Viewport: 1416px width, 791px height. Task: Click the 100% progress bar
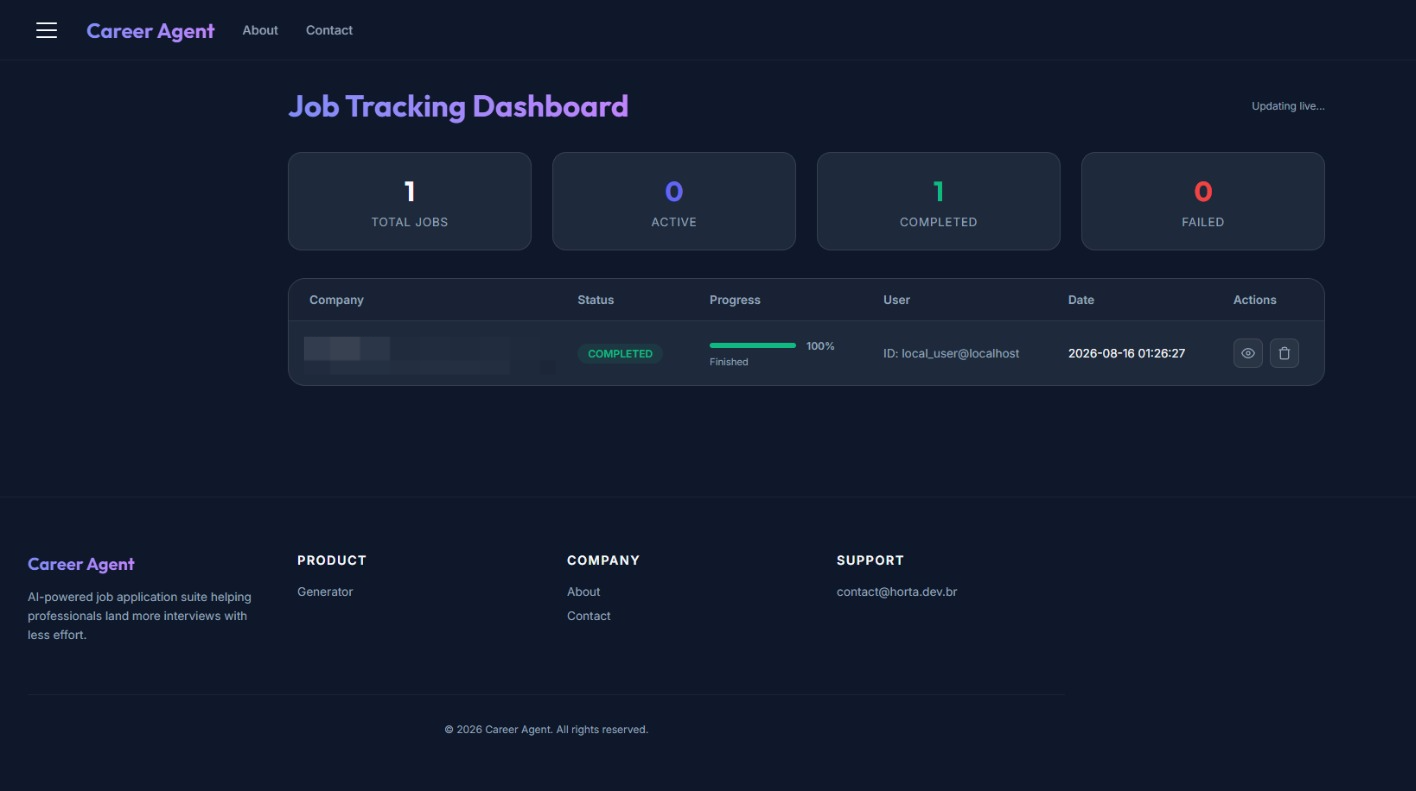pos(753,345)
